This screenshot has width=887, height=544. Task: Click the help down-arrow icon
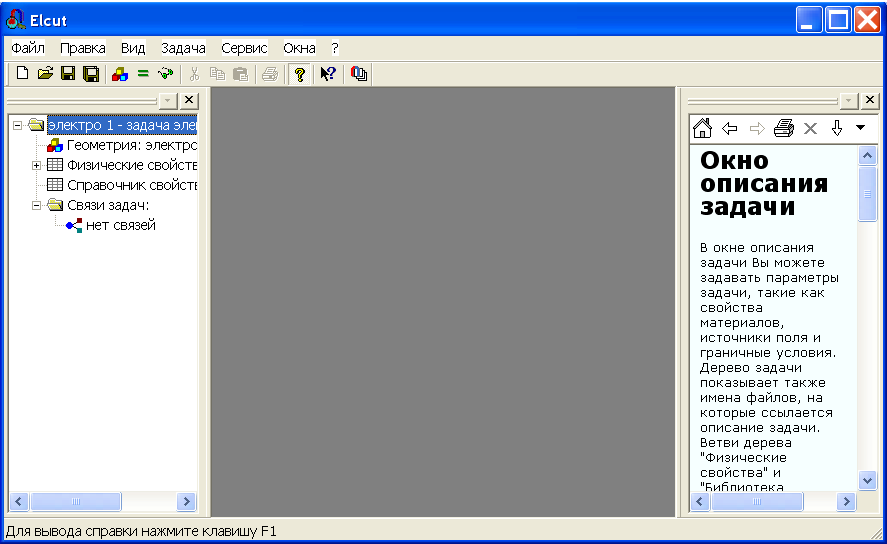point(837,128)
